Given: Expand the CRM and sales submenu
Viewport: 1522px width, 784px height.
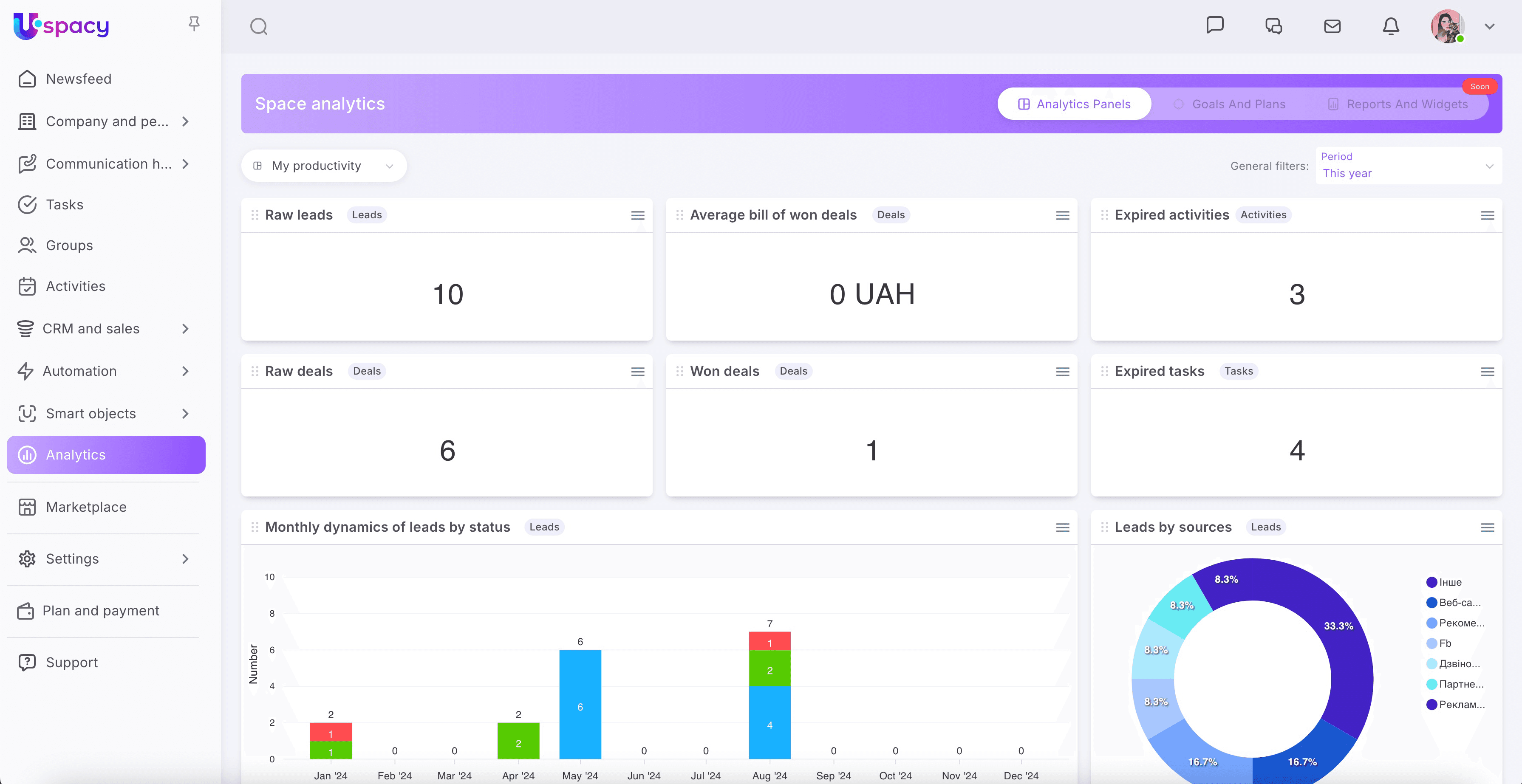Looking at the screenshot, I should click(x=185, y=329).
